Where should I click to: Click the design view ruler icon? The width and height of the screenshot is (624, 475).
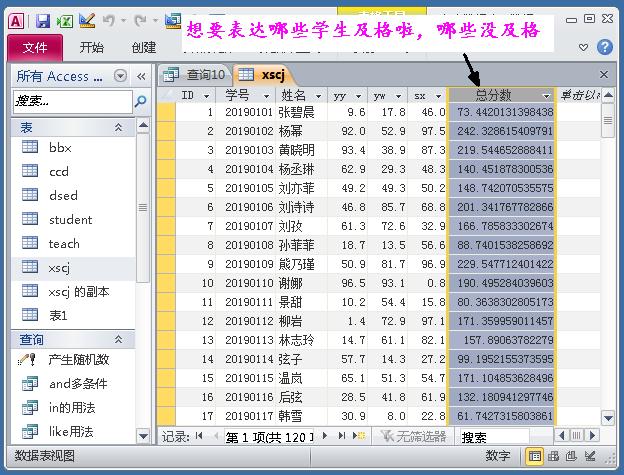point(87,20)
